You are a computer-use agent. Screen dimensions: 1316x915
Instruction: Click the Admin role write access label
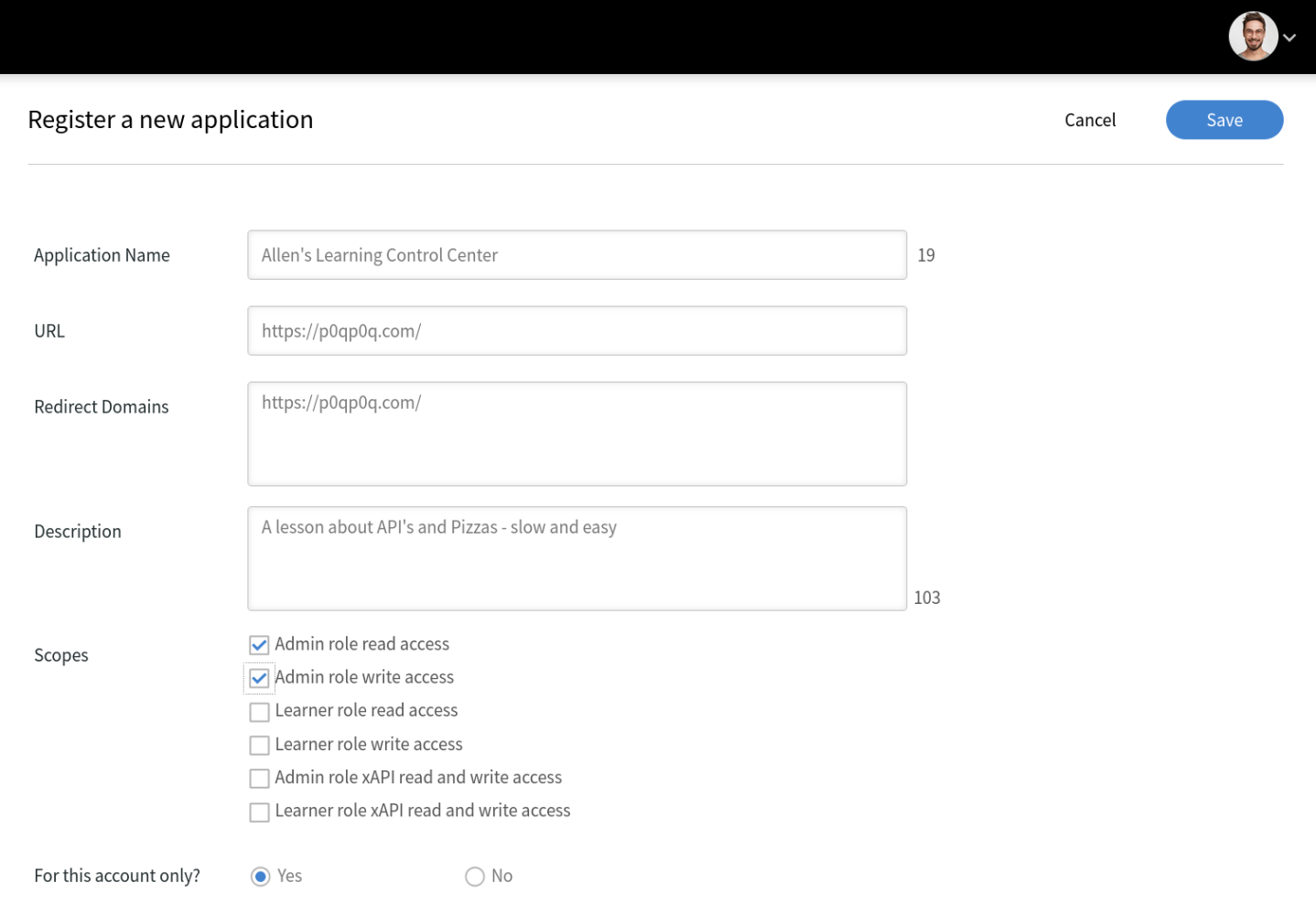click(x=364, y=677)
